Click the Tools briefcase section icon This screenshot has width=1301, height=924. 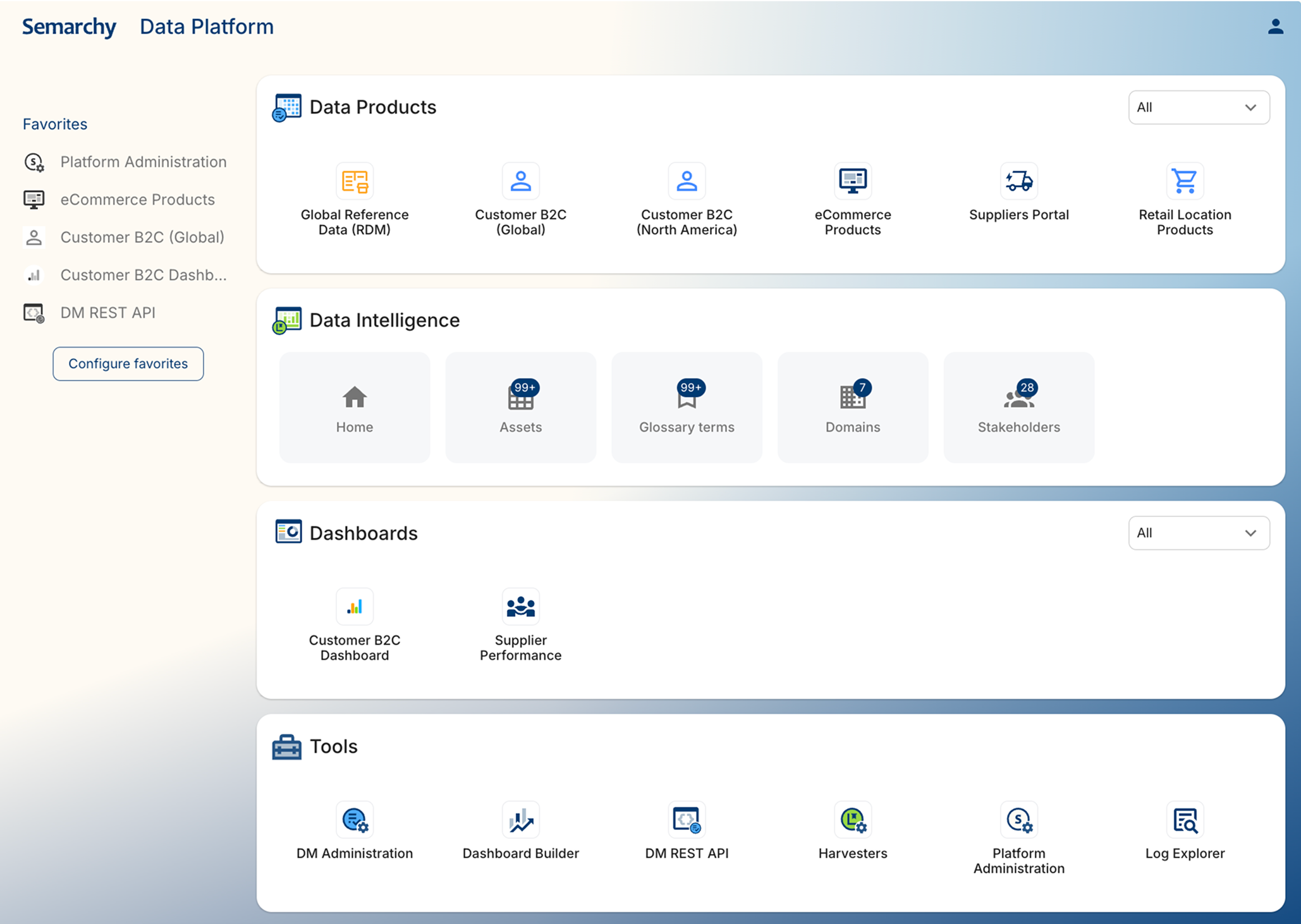point(287,747)
